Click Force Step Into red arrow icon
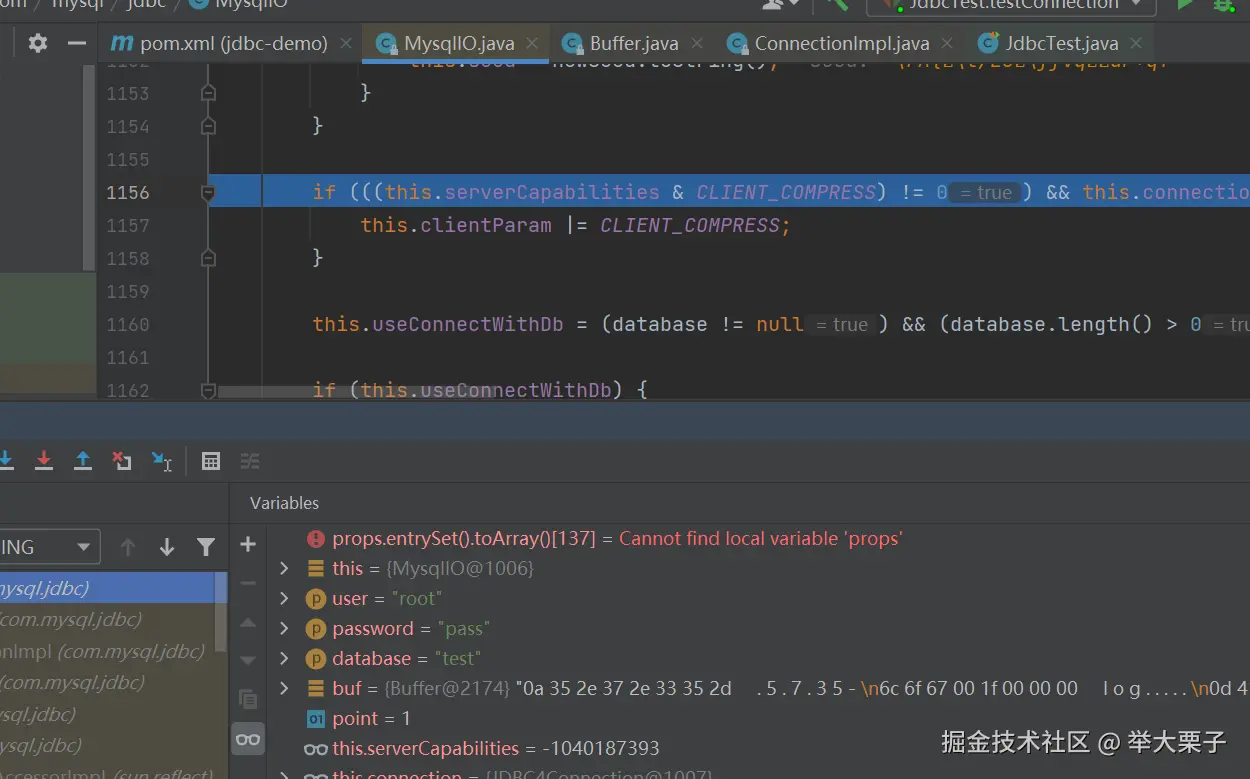This screenshot has width=1250, height=779. (x=44, y=461)
